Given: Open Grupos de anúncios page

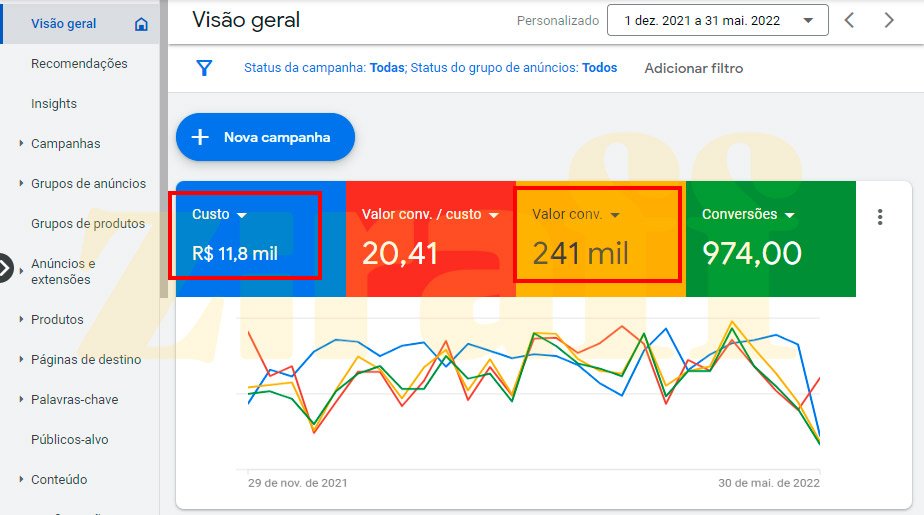Looking at the screenshot, I should pyautogui.click(x=88, y=184).
